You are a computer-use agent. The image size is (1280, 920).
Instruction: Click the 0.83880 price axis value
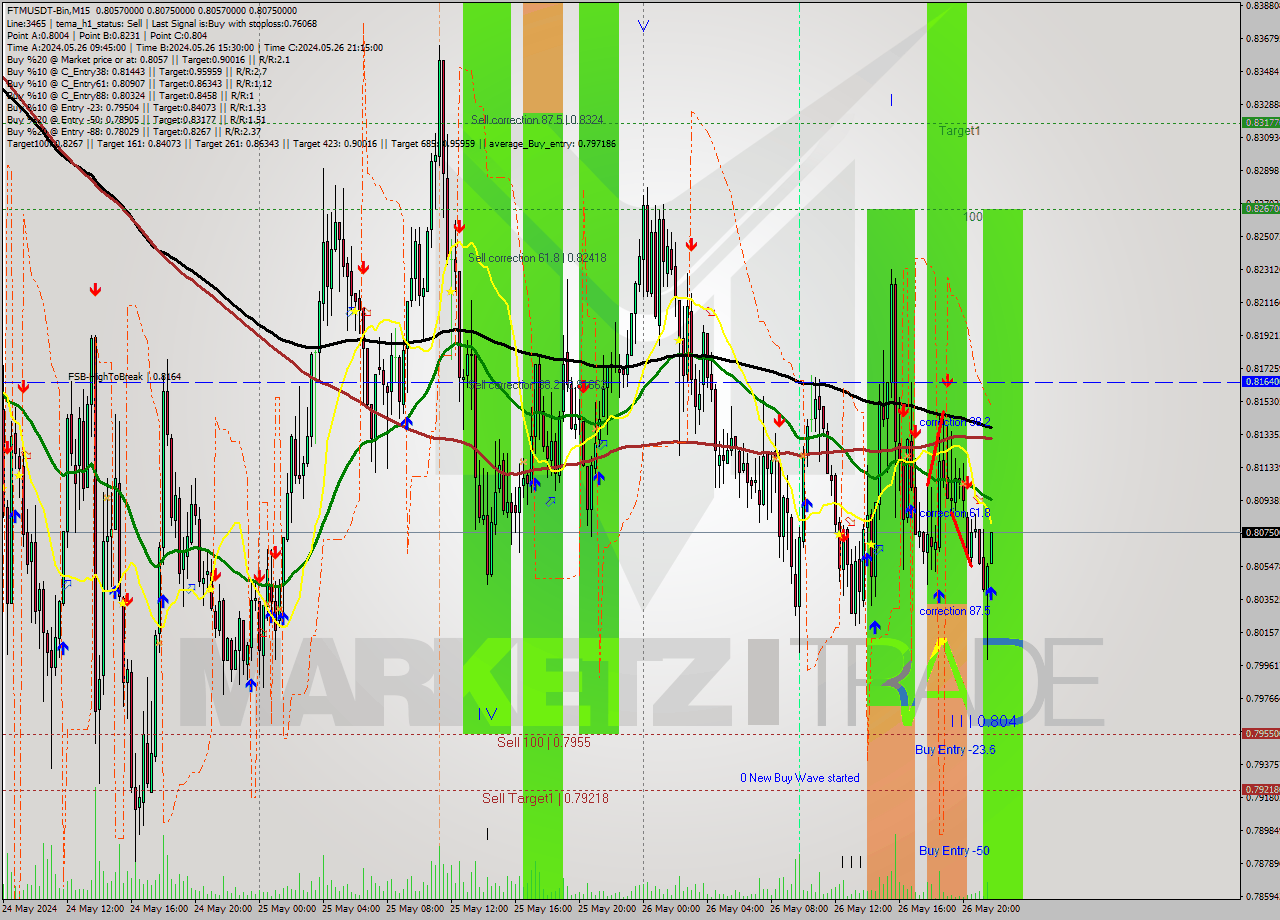click(x=1263, y=5)
